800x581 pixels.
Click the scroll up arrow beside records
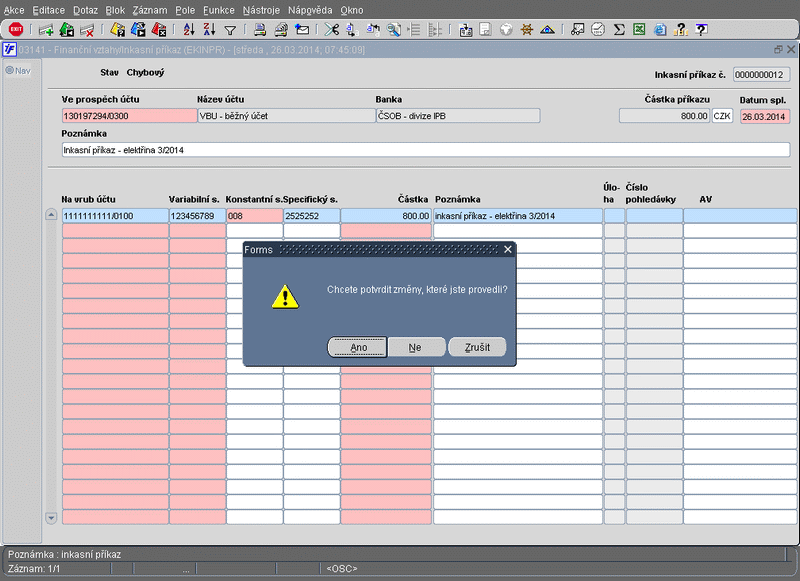pyautogui.click(x=51, y=214)
